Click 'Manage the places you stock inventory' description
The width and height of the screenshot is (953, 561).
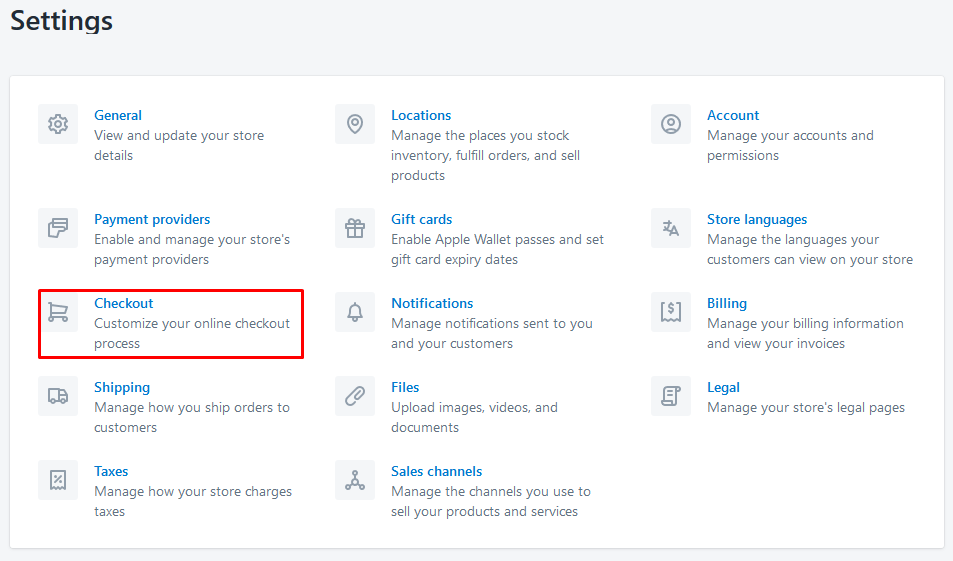486,156
